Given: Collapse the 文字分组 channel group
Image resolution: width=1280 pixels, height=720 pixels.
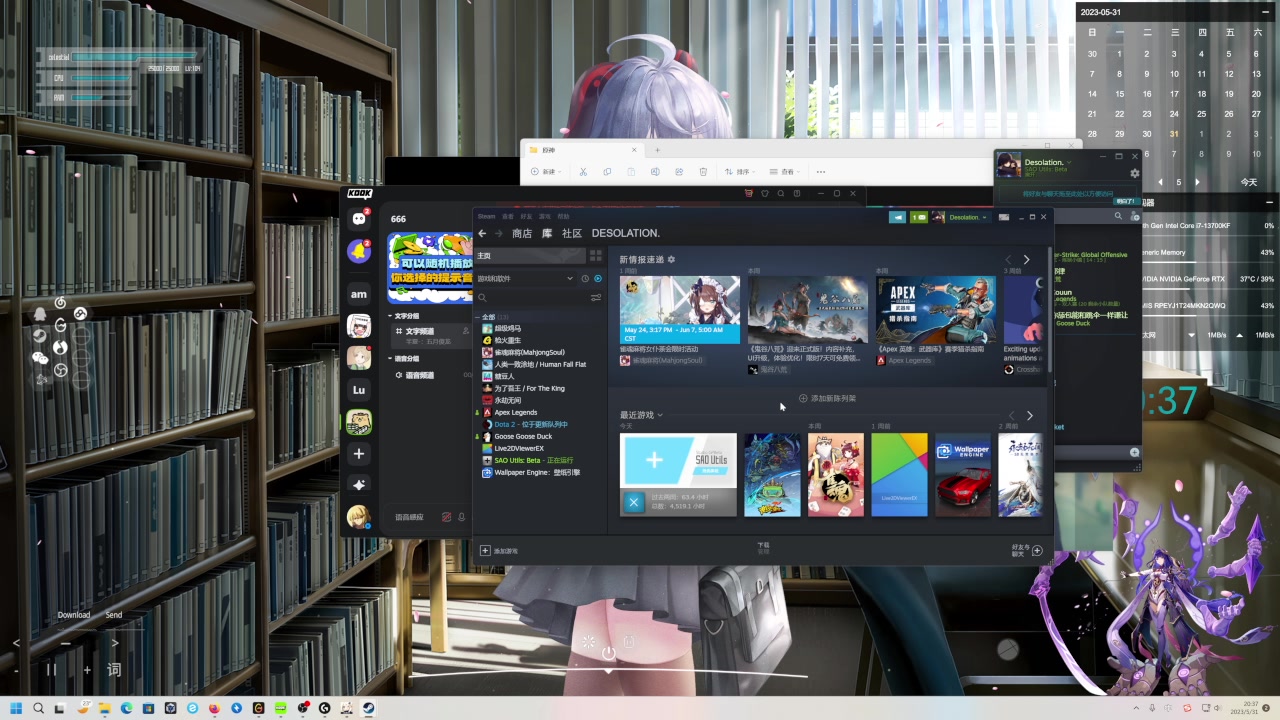Looking at the screenshot, I should tap(405, 316).
